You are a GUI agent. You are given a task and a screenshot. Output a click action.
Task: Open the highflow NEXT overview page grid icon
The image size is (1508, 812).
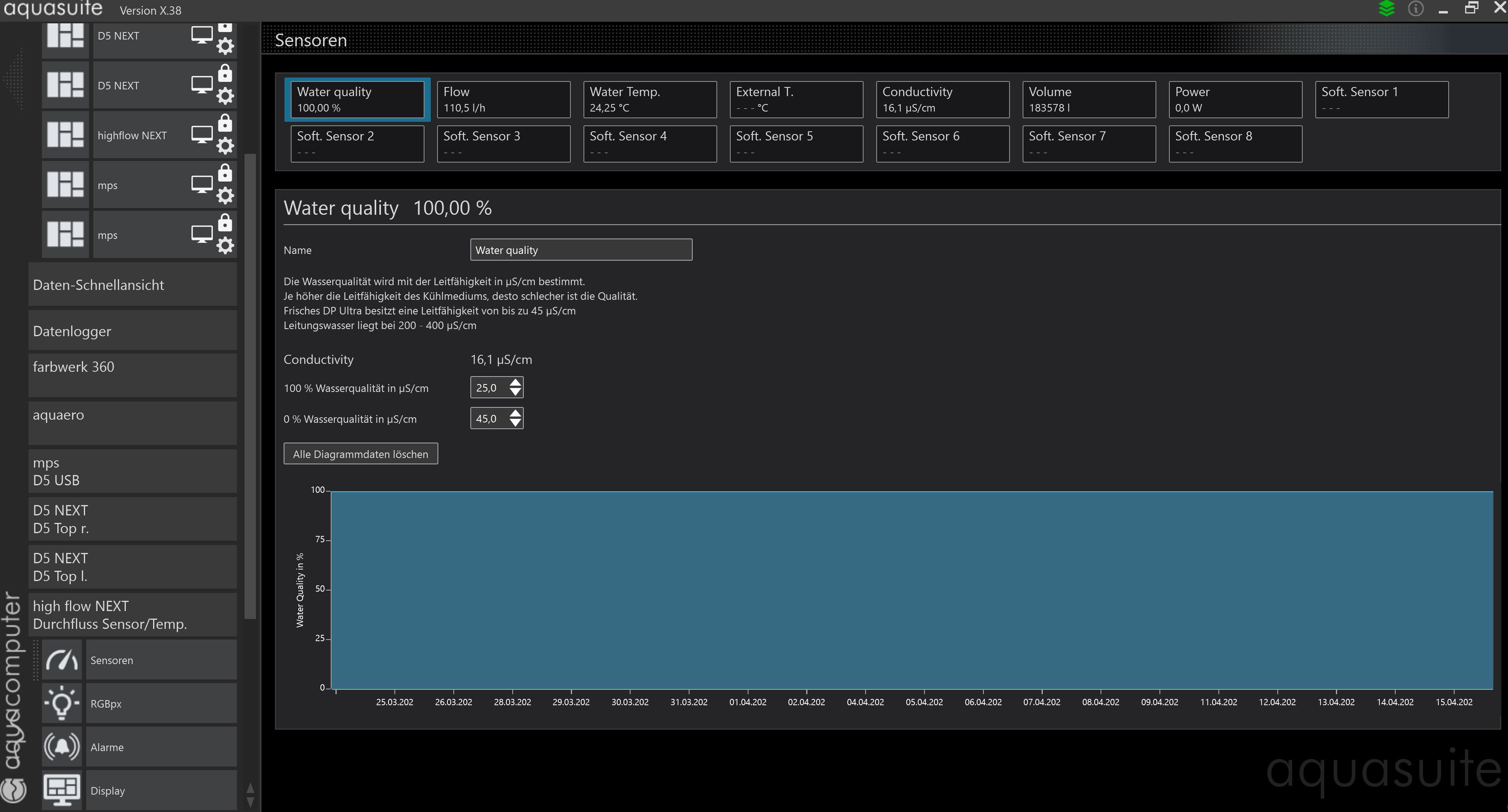pos(65,134)
